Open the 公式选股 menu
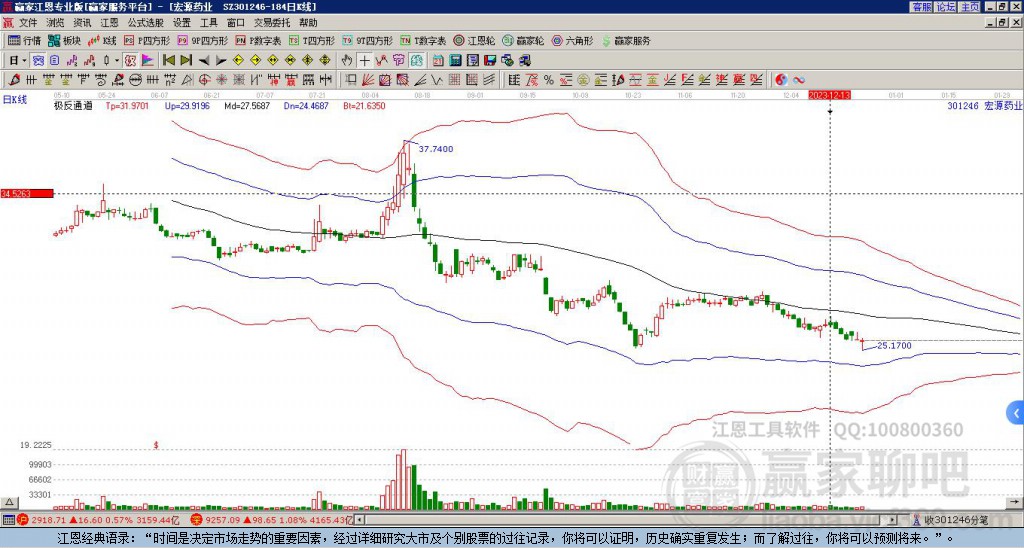Image resolution: width=1024 pixels, height=548 pixels. coord(146,23)
